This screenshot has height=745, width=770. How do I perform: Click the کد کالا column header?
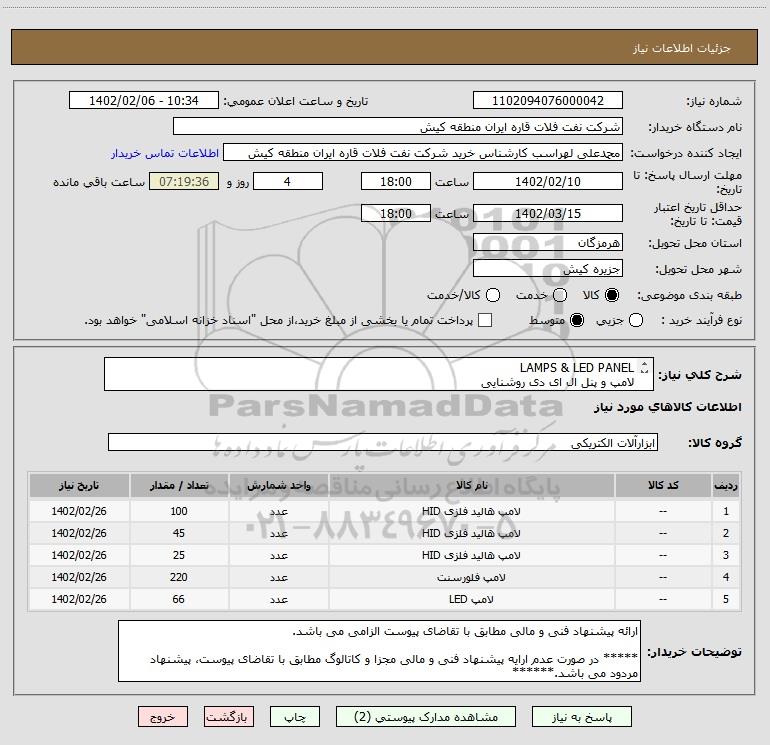663,485
